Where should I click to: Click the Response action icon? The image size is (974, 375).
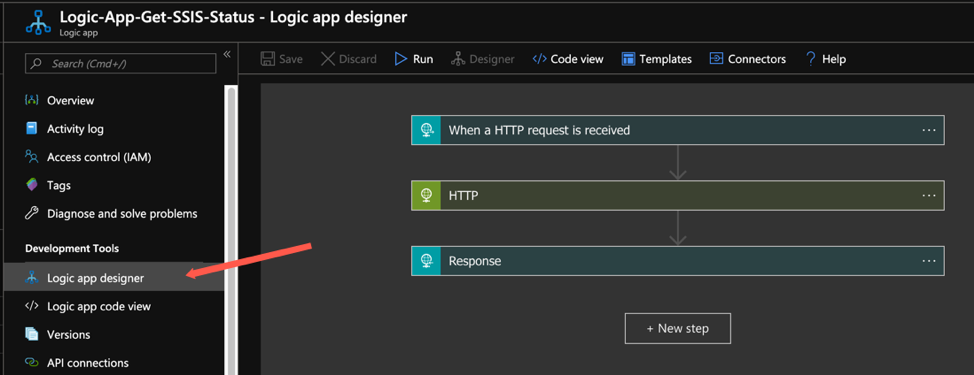pos(426,261)
